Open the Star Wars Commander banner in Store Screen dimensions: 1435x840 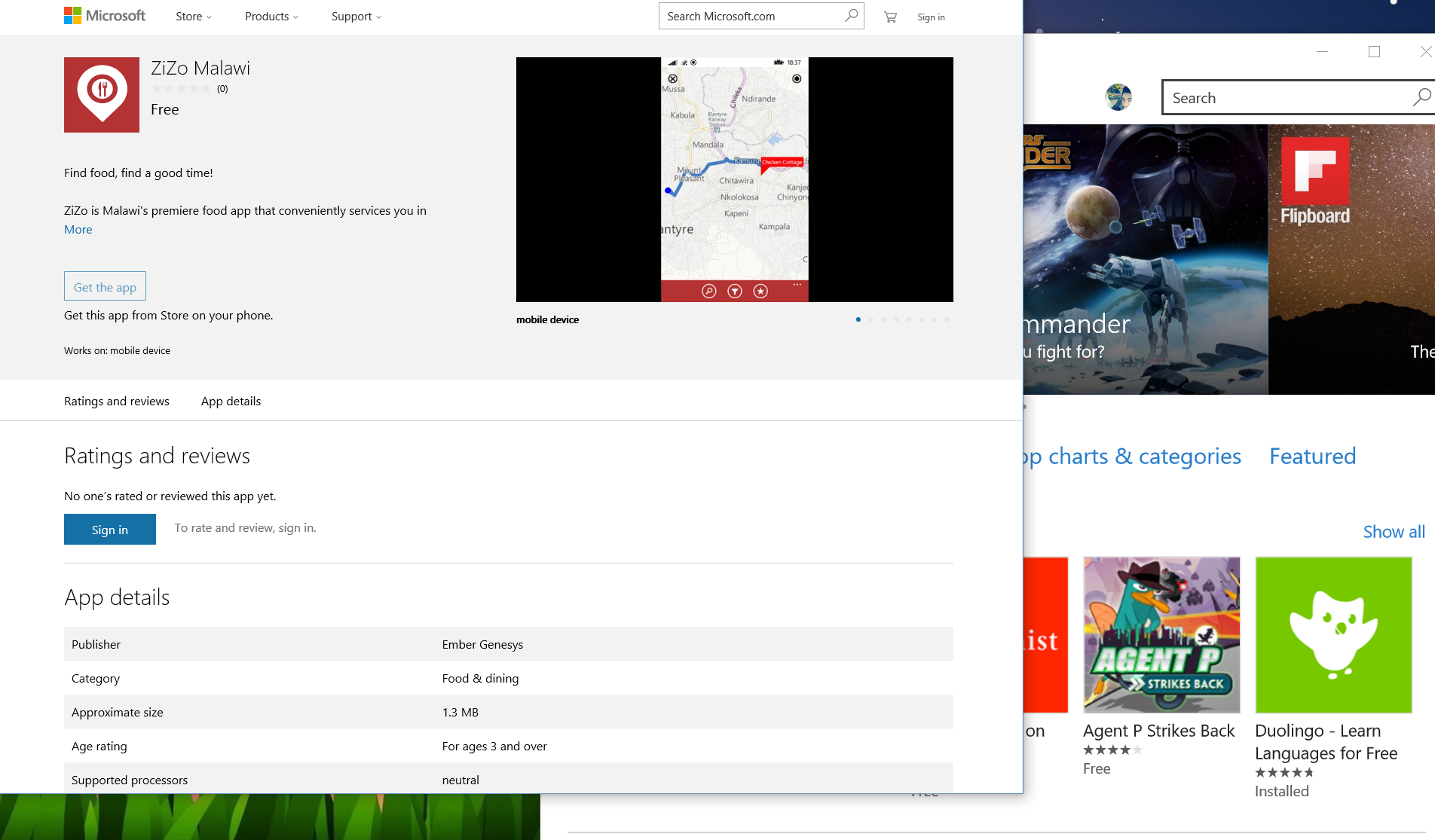click(1146, 259)
